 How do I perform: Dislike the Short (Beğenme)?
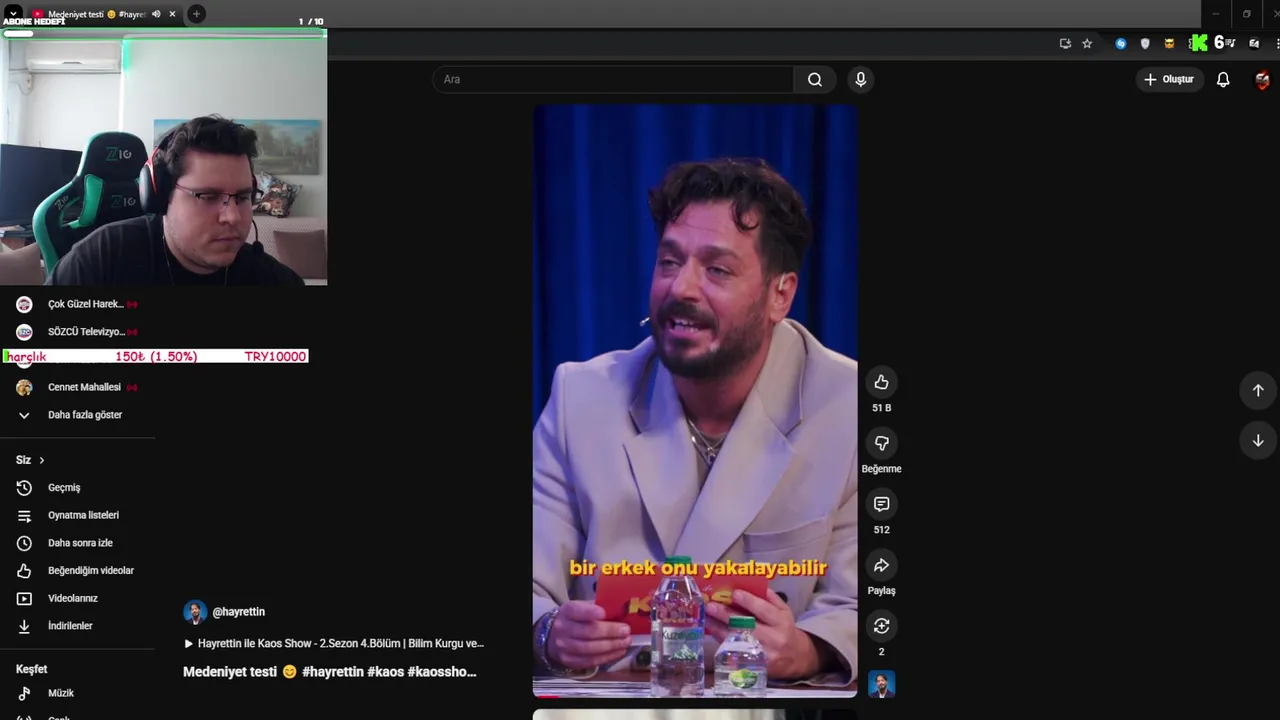click(x=881, y=443)
